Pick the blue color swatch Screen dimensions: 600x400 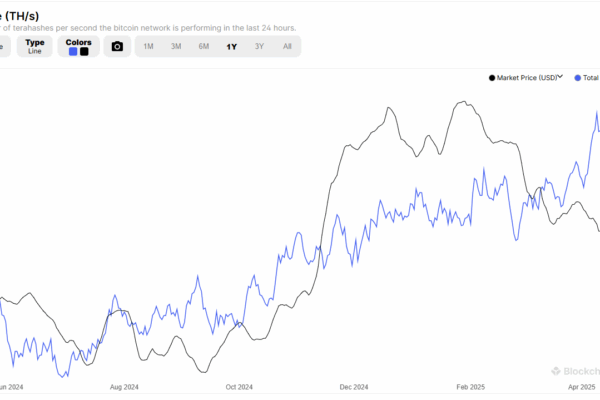click(x=73, y=51)
